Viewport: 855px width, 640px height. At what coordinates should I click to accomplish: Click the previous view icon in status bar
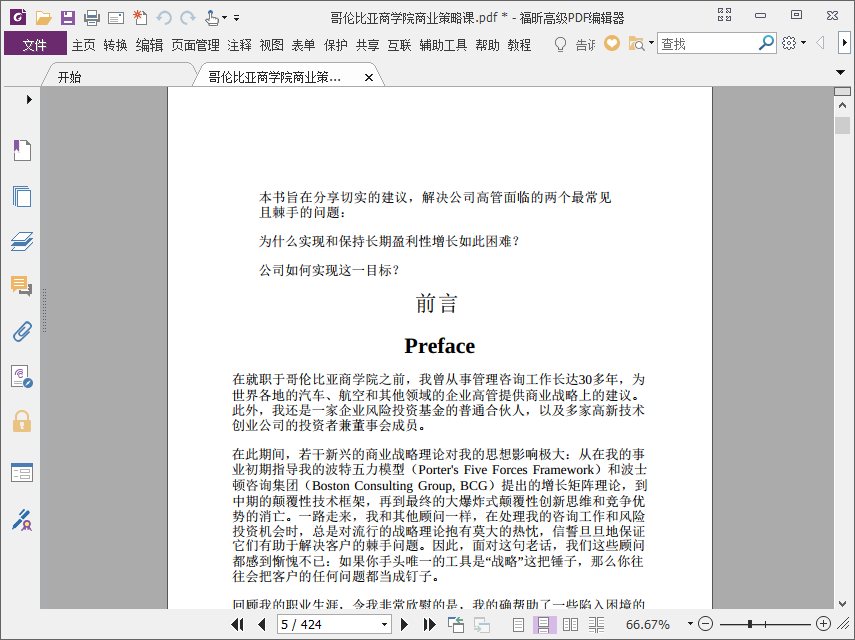(x=456, y=624)
